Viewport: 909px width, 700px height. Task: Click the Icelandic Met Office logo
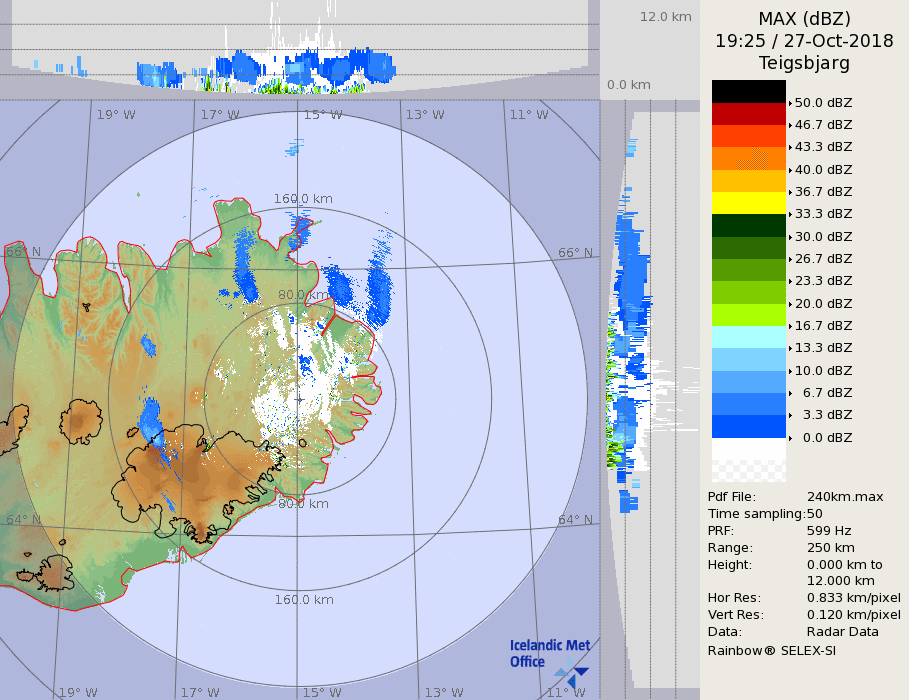click(x=550, y=660)
